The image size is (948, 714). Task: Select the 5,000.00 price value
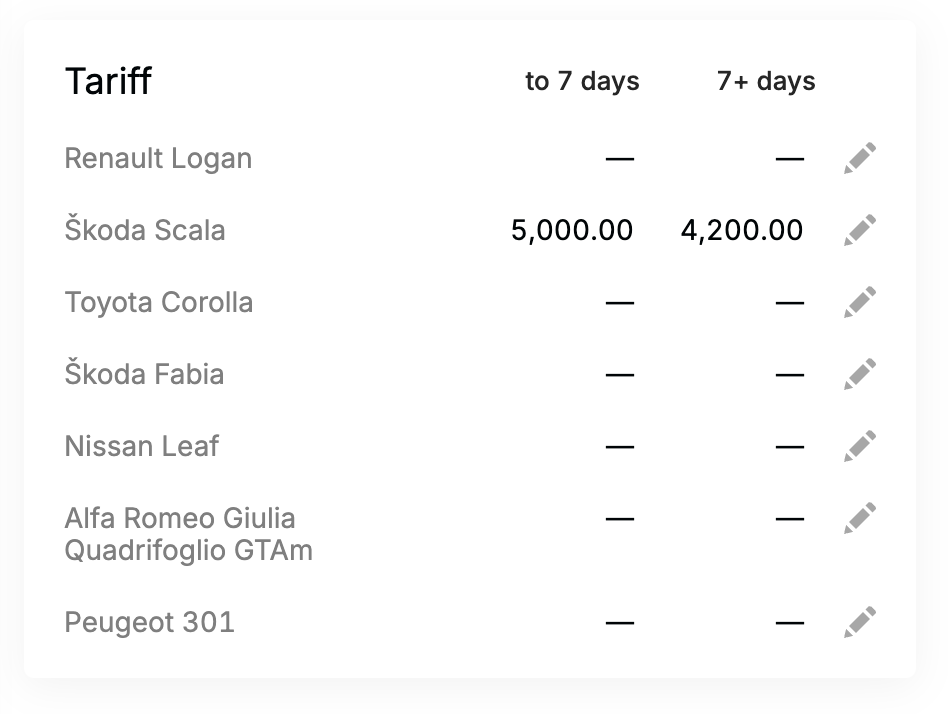click(x=572, y=230)
